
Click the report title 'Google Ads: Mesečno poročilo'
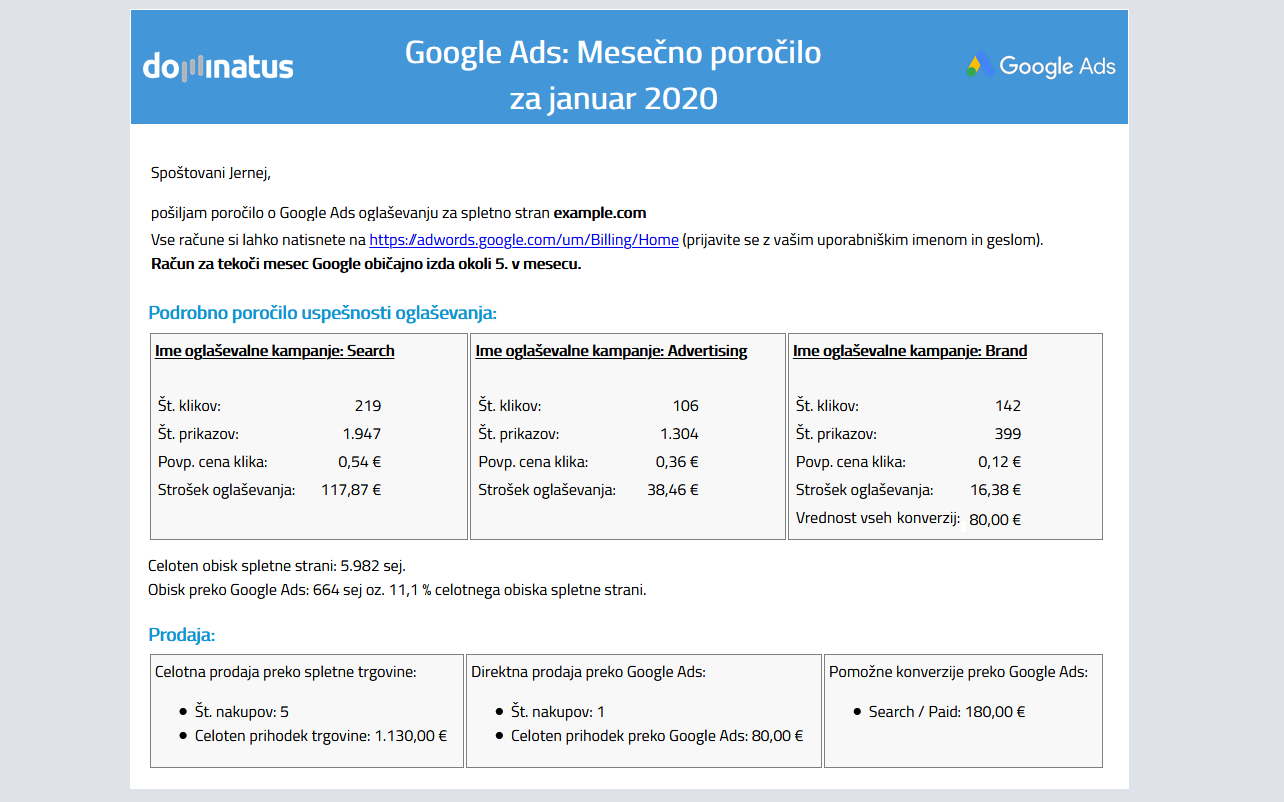click(612, 52)
